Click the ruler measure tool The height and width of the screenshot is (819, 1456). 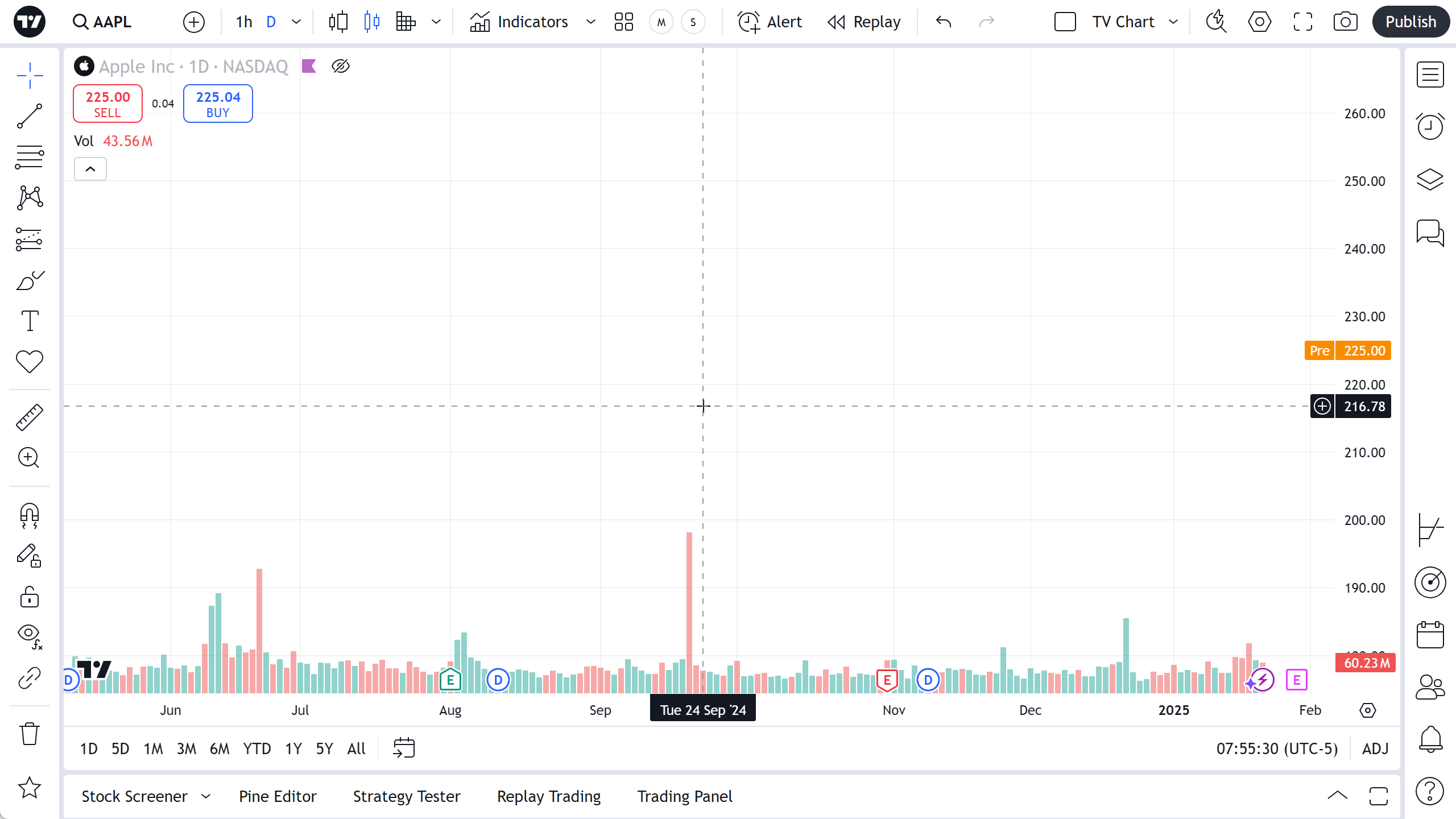tap(30, 417)
